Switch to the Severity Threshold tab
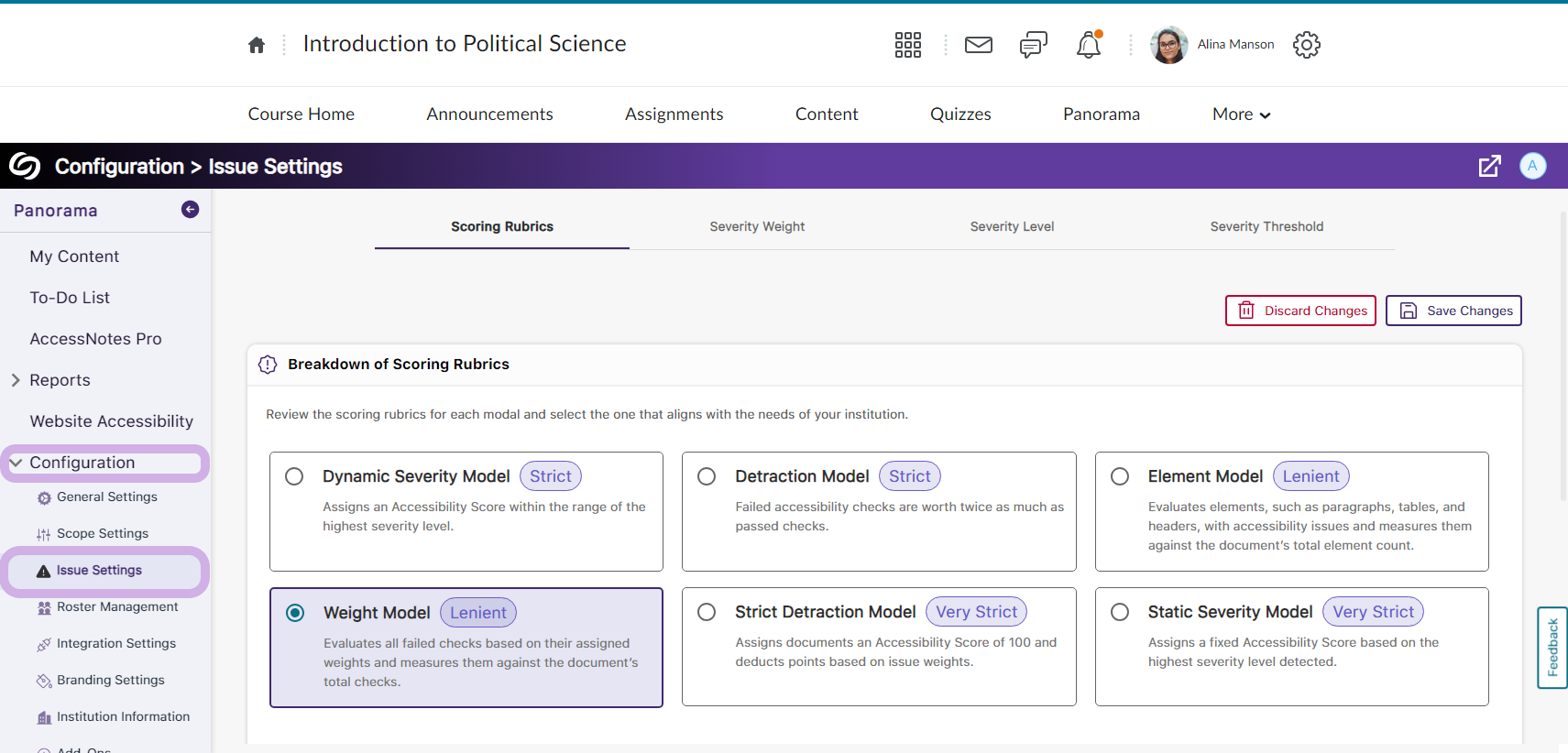1568x753 pixels. coord(1266,226)
